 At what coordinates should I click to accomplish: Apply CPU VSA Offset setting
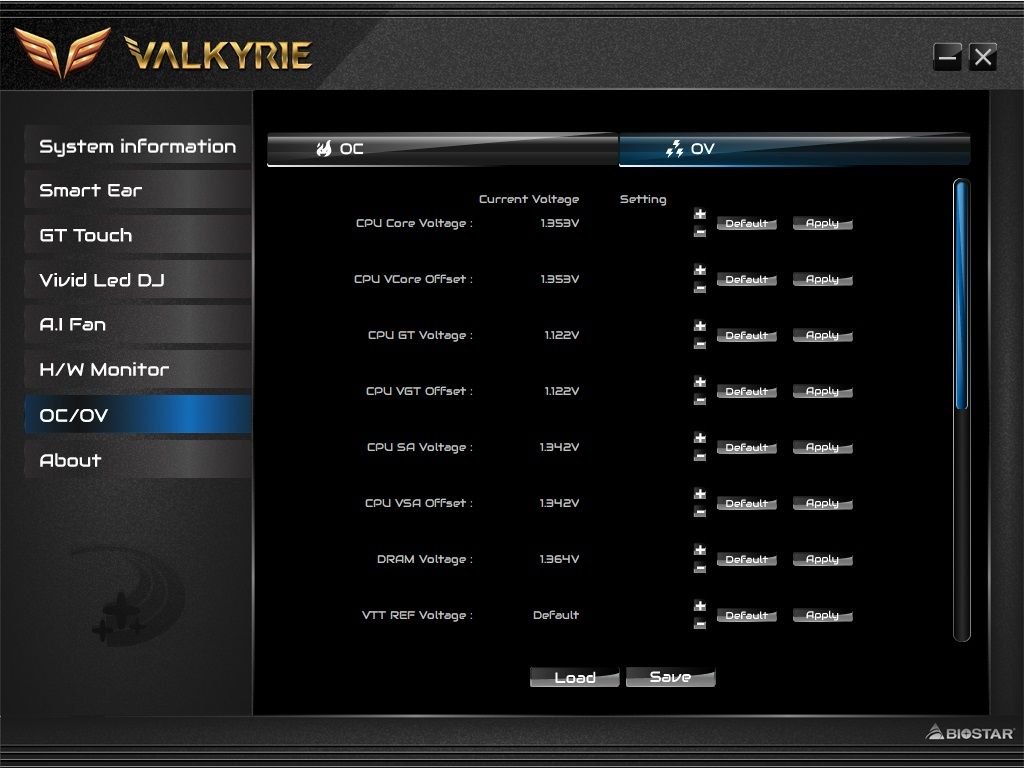point(822,504)
